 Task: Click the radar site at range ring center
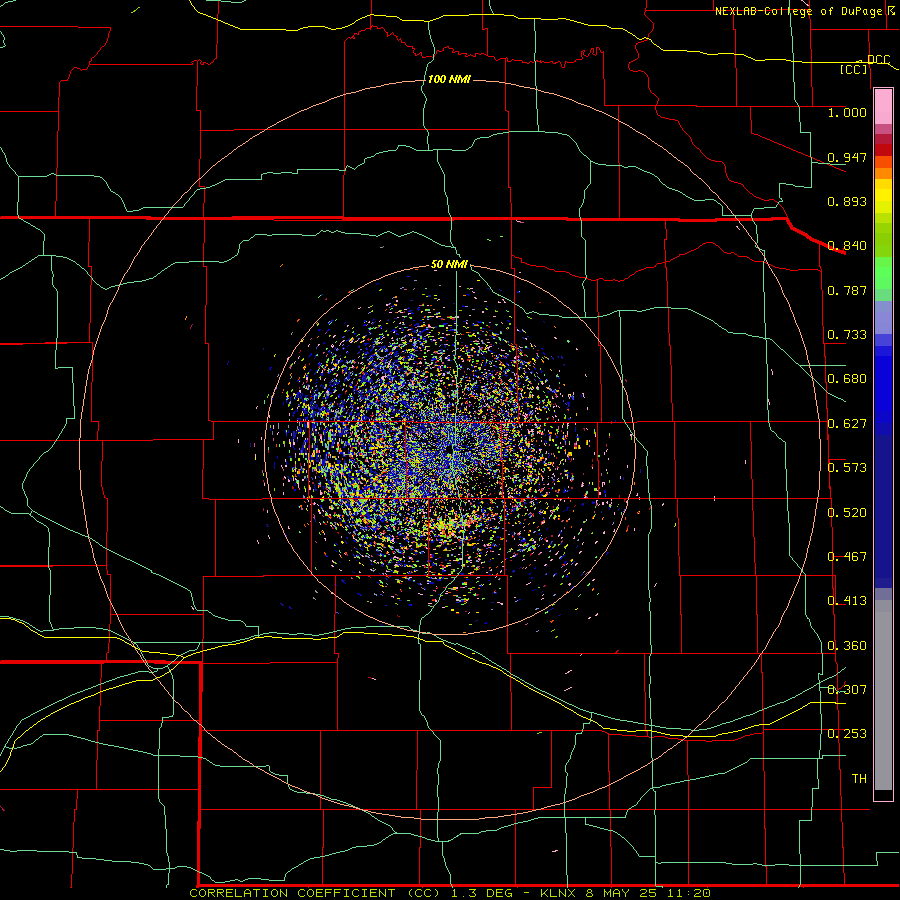tap(449, 451)
